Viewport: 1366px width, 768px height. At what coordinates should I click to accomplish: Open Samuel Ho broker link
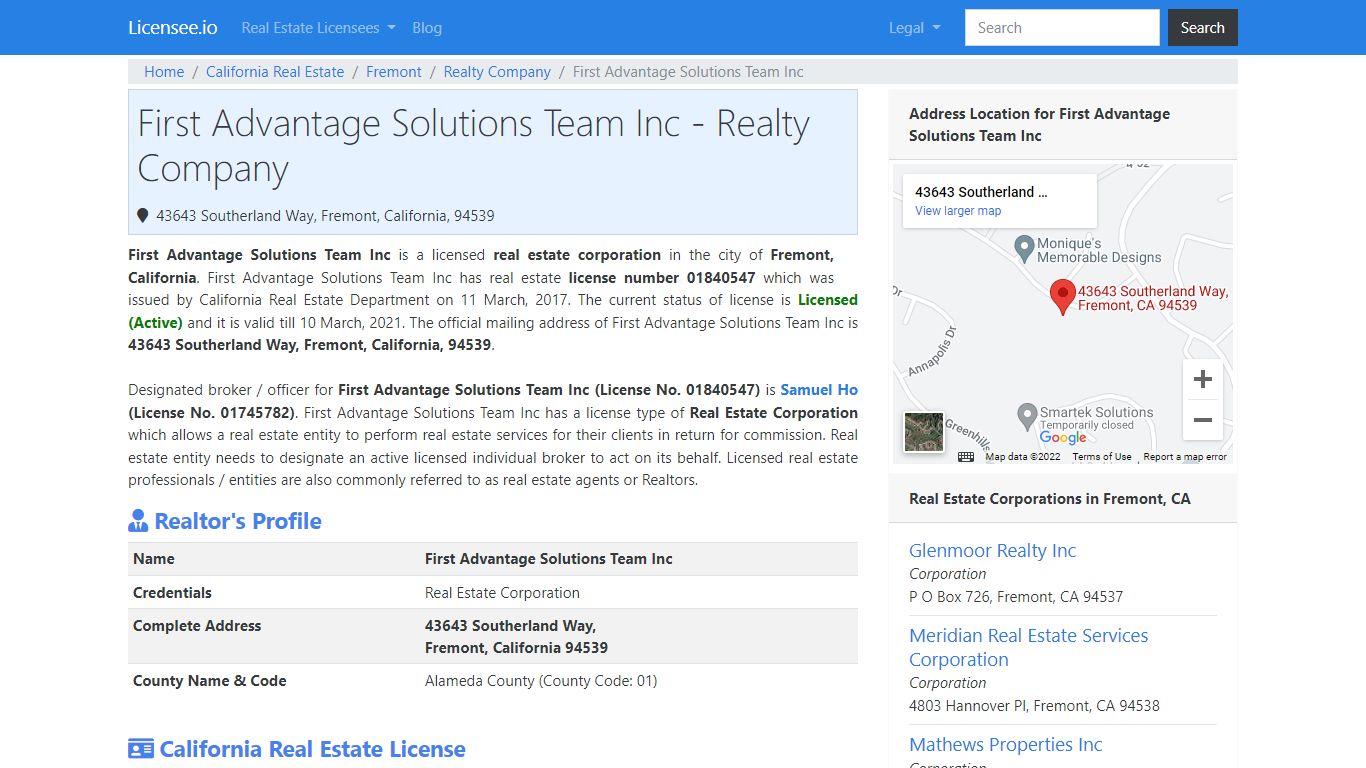[x=819, y=390]
